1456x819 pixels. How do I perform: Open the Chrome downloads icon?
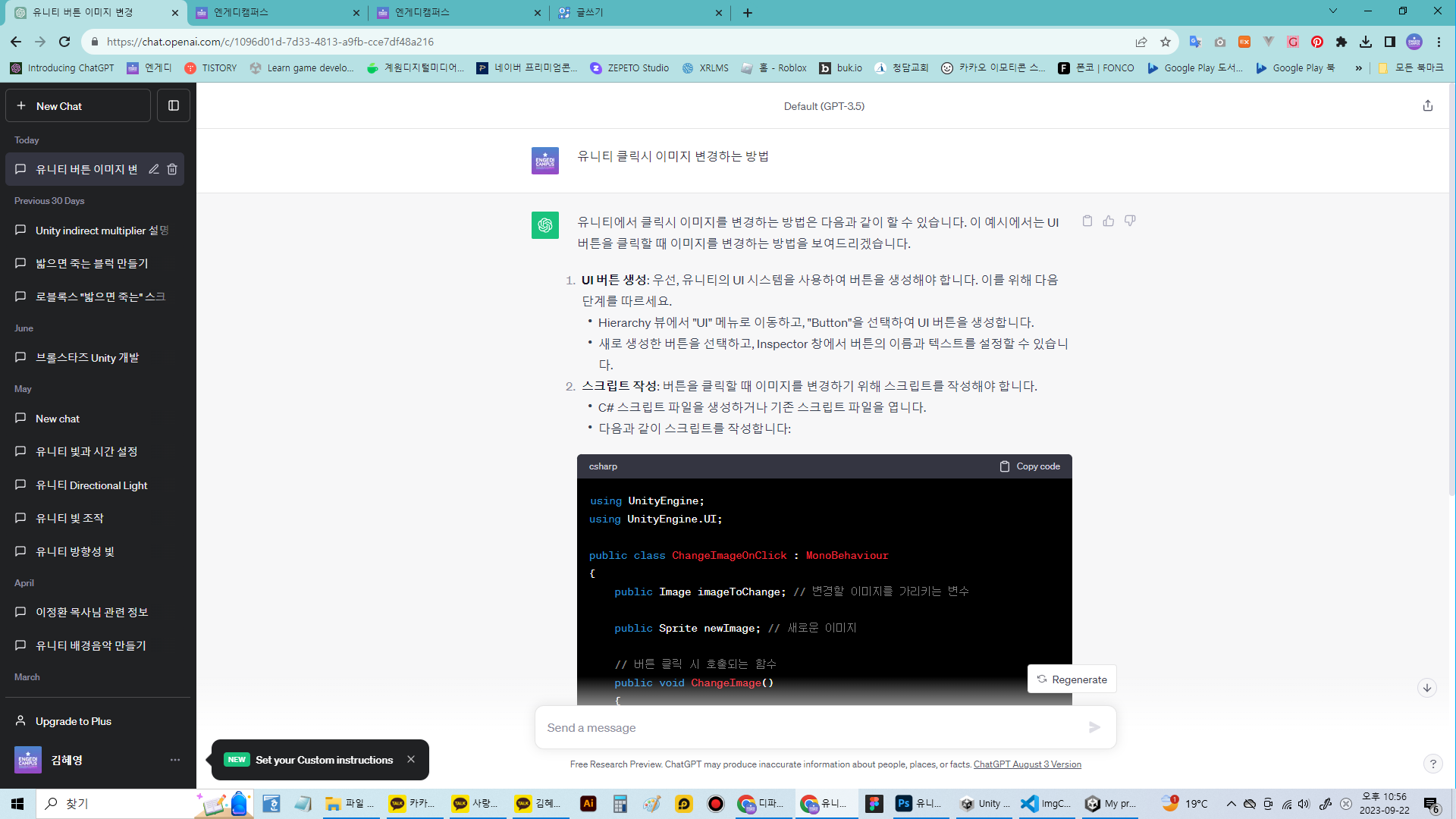point(1365,42)
